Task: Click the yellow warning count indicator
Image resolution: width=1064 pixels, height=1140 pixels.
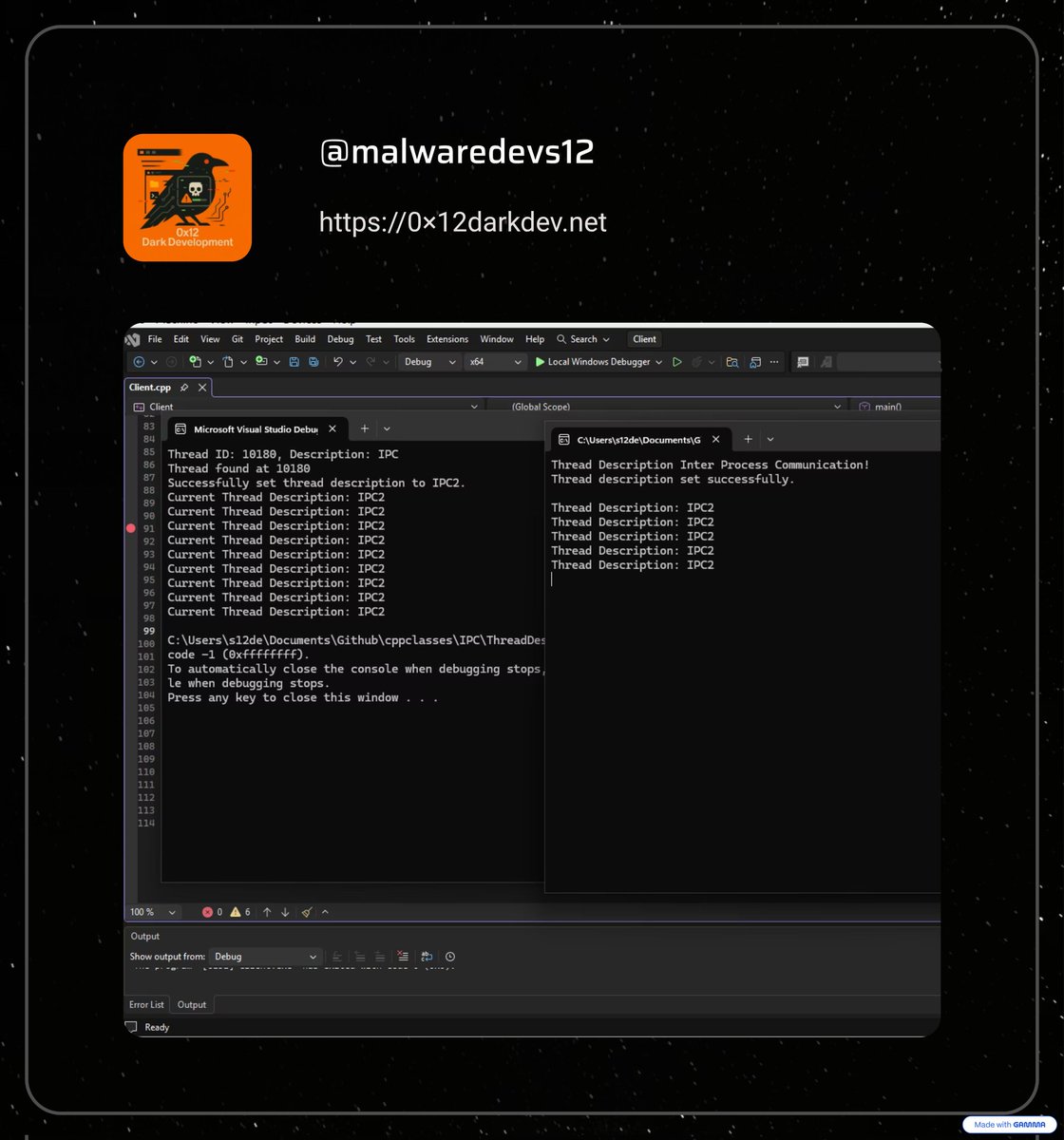Action: point(239,912)
